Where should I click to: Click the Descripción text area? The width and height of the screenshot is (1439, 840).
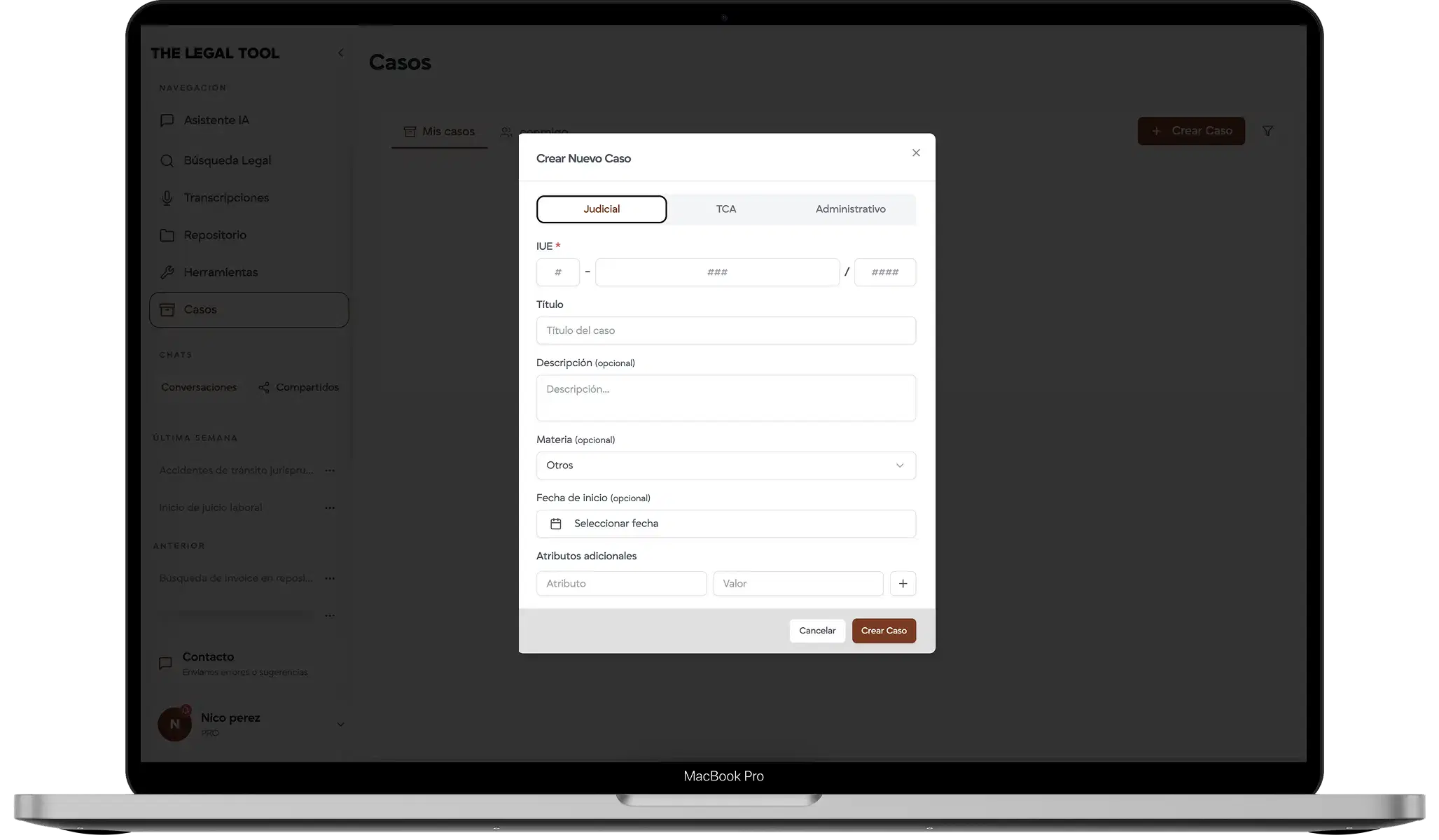pyautogui.click(x=726, y=398)
